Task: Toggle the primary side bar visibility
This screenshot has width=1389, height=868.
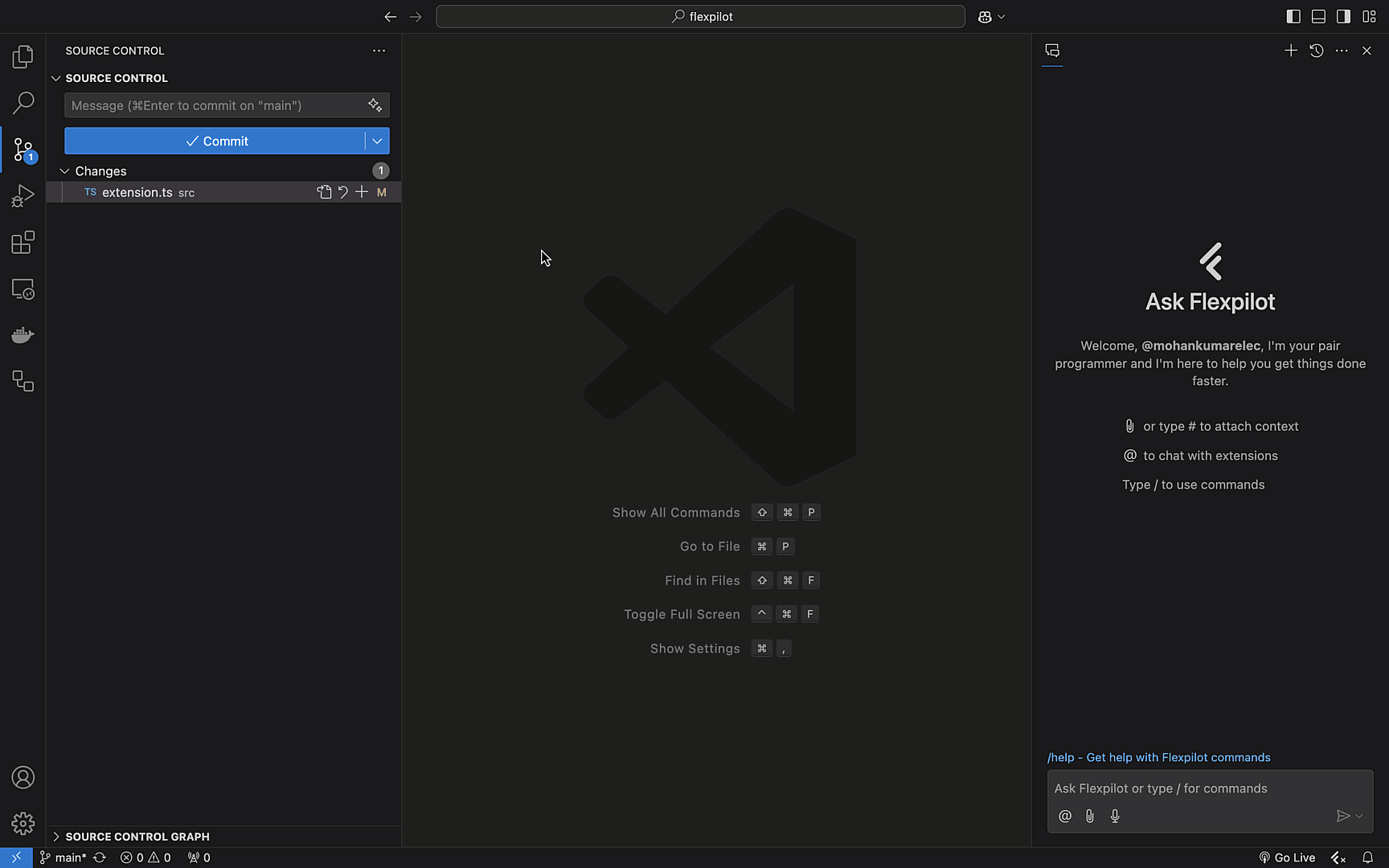Action: tap(1293, 16)
